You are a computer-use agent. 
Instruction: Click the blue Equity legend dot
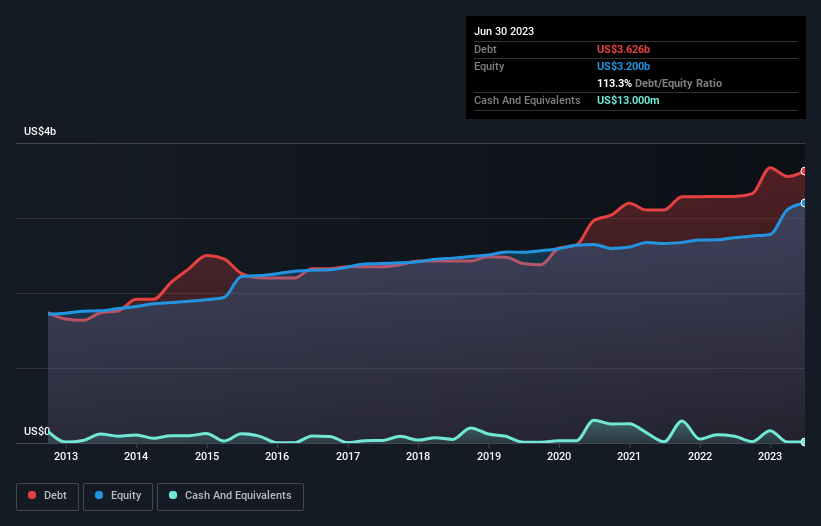(98, 495)
